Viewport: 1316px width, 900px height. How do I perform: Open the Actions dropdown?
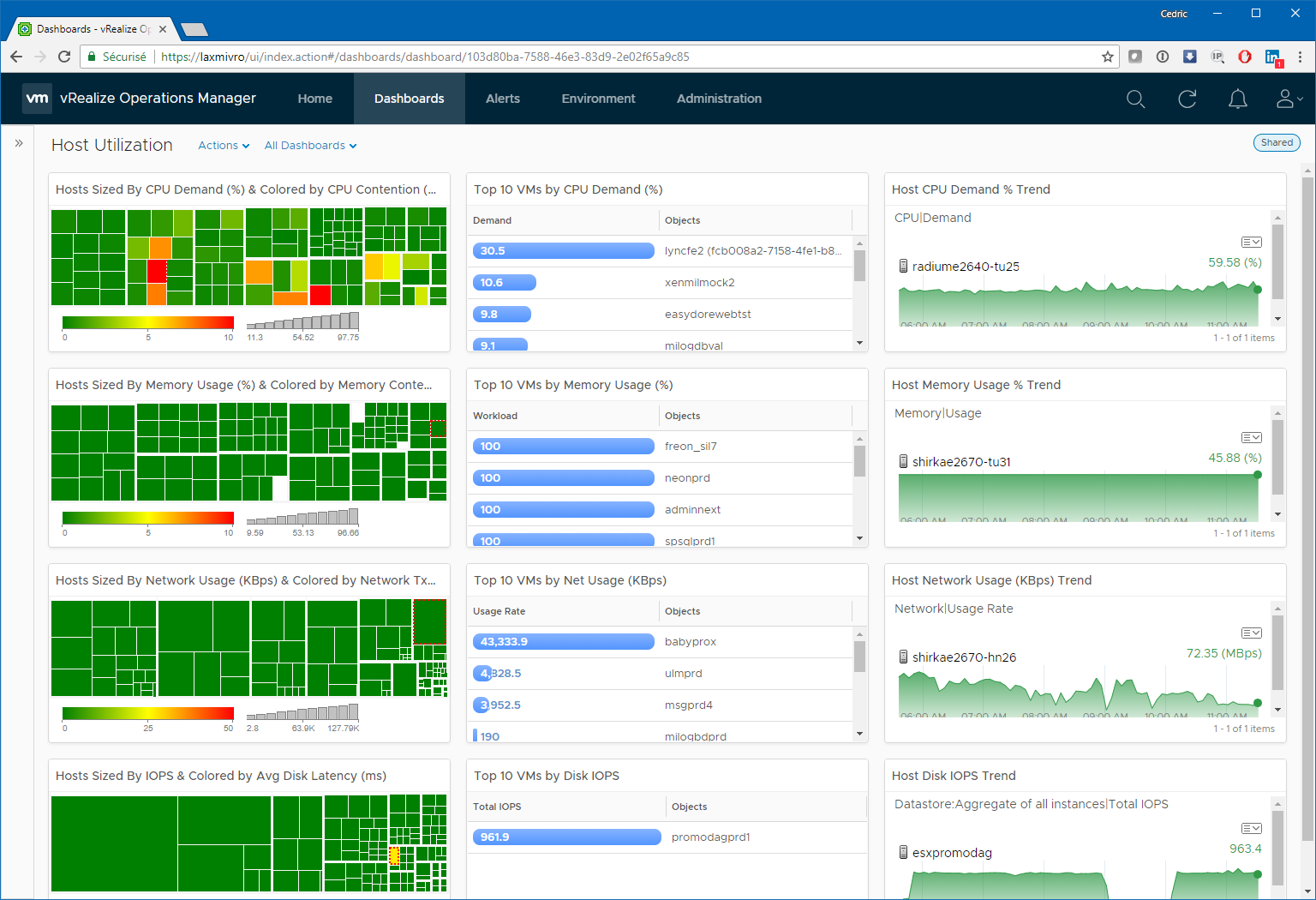[224, 146]
